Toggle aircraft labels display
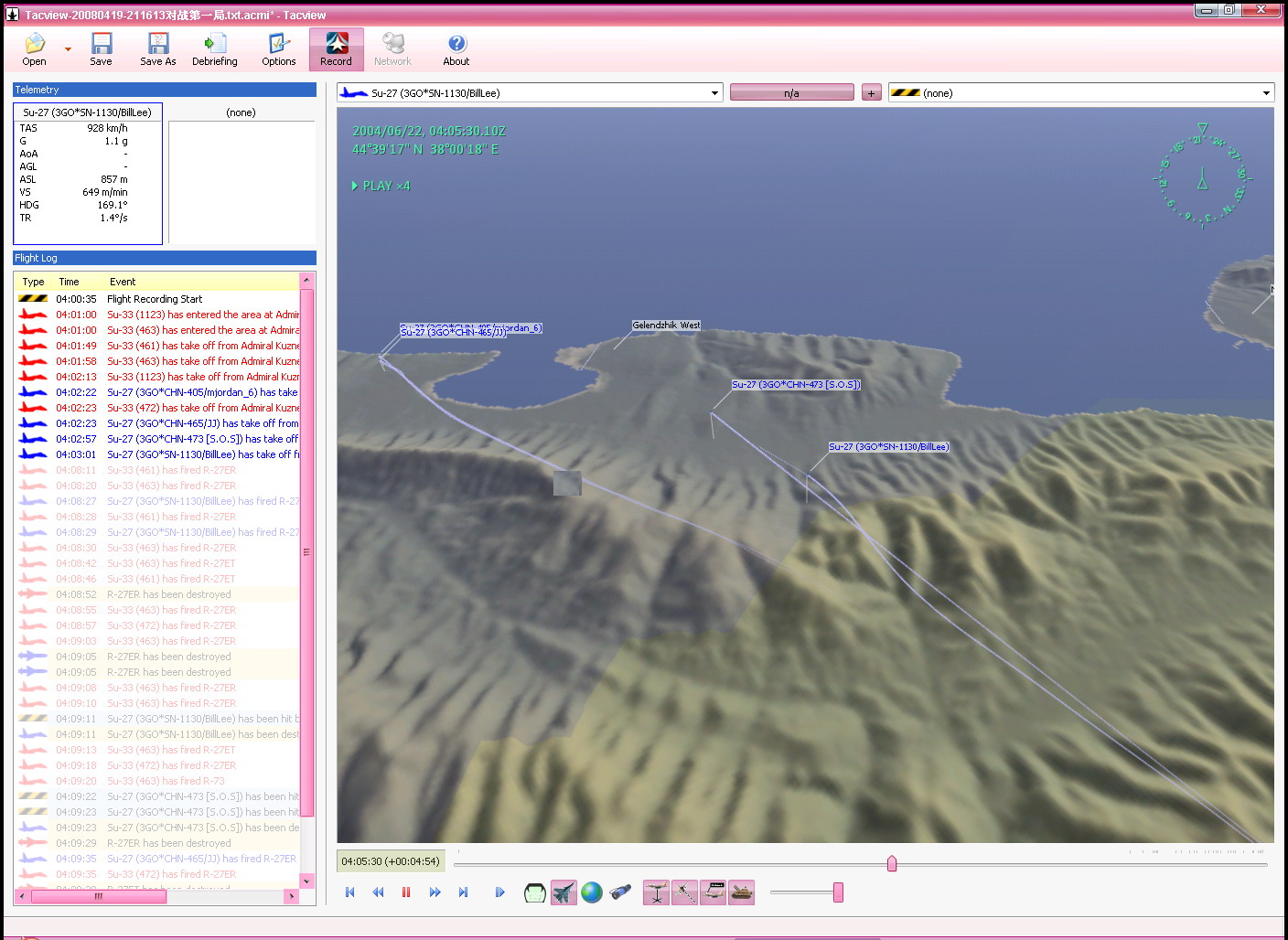This screenshot has width=1288, height=940. point(714,892)
